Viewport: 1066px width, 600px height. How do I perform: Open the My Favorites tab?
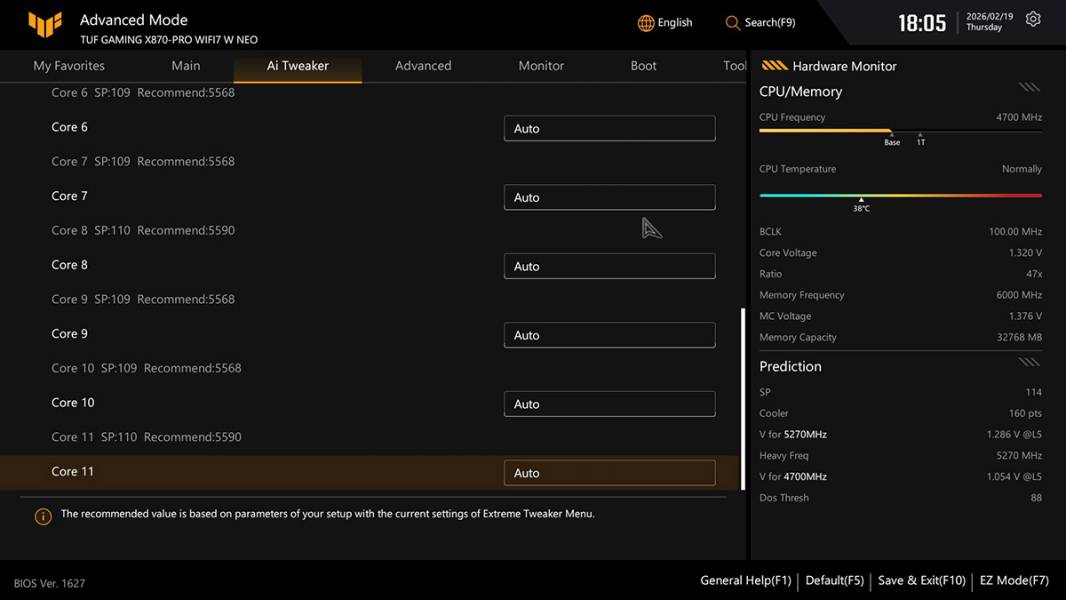pyautogui.click(x=69, y=66)
